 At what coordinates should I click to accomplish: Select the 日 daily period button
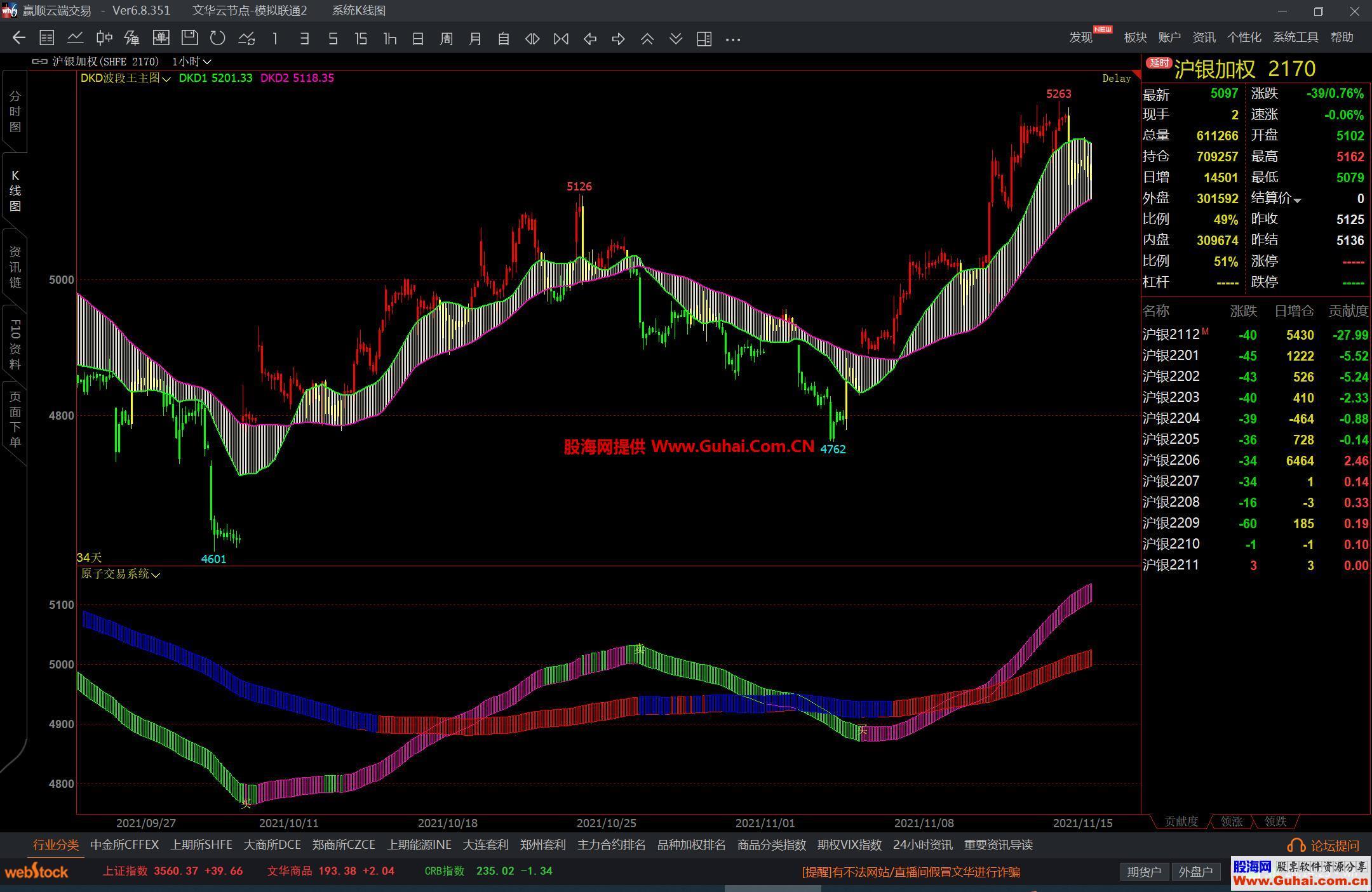418,39
